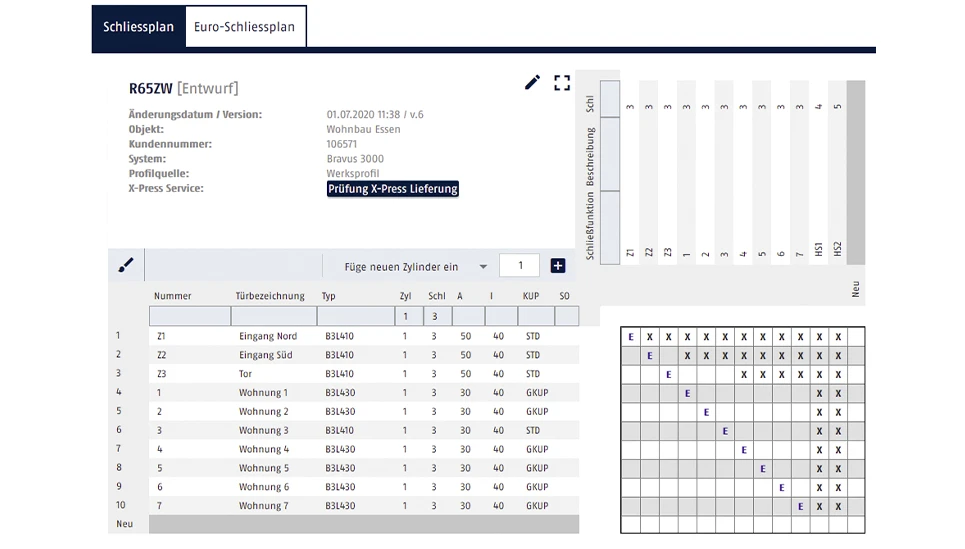Click the cylinder quantity field showing 1
This screenshot has width=965, height=549.
[520, 266]
